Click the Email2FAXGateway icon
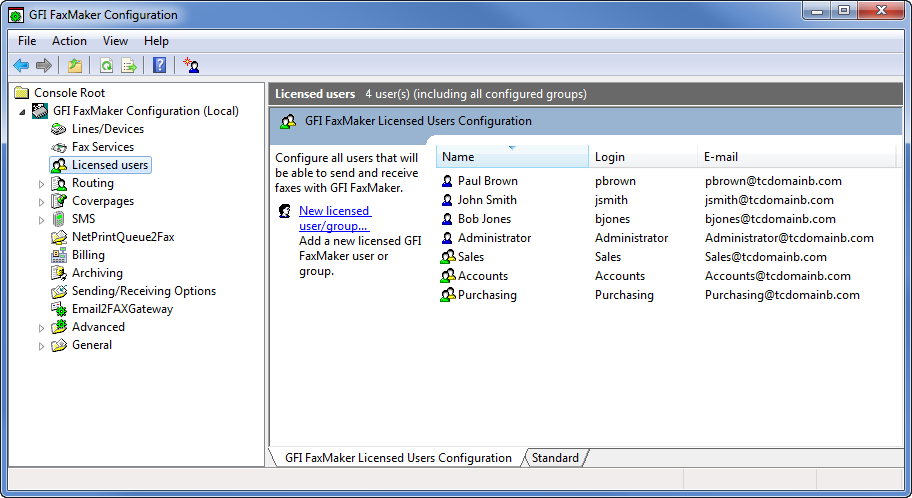The height and width of the screenshot is (498, 912). [x=59, y=310]
